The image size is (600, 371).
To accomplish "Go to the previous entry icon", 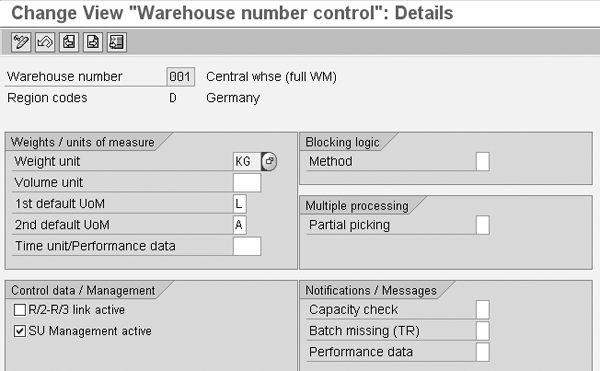I will (x=69, y=42).
